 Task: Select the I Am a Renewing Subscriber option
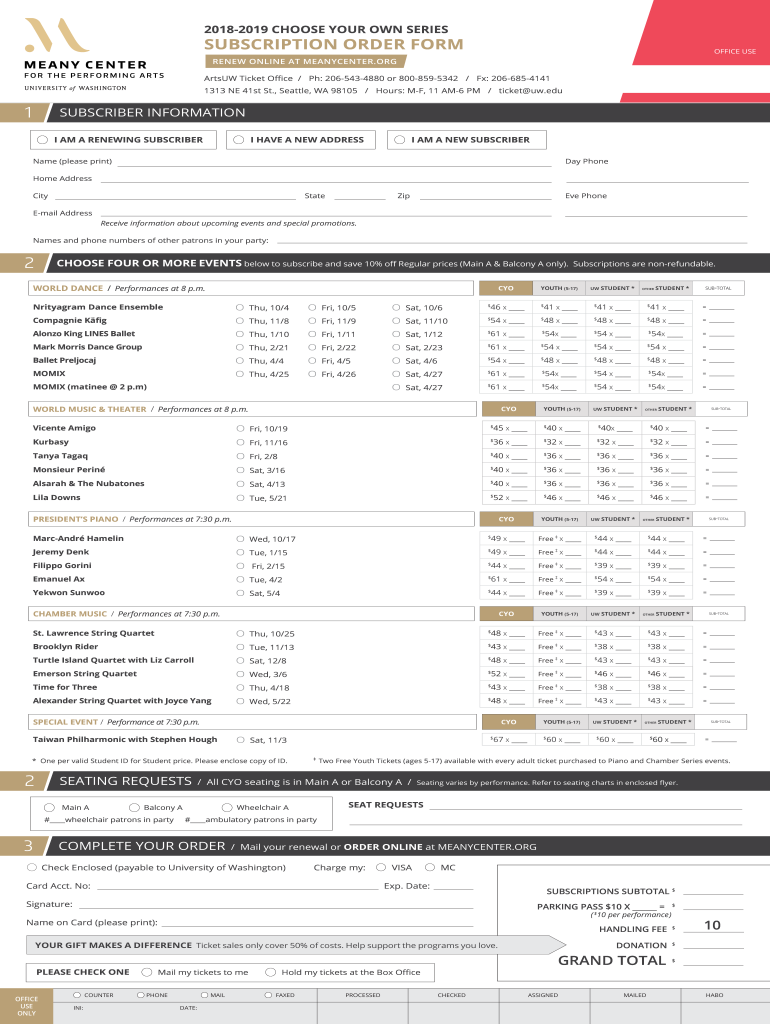pyautogui.click(x=42, y=140)
